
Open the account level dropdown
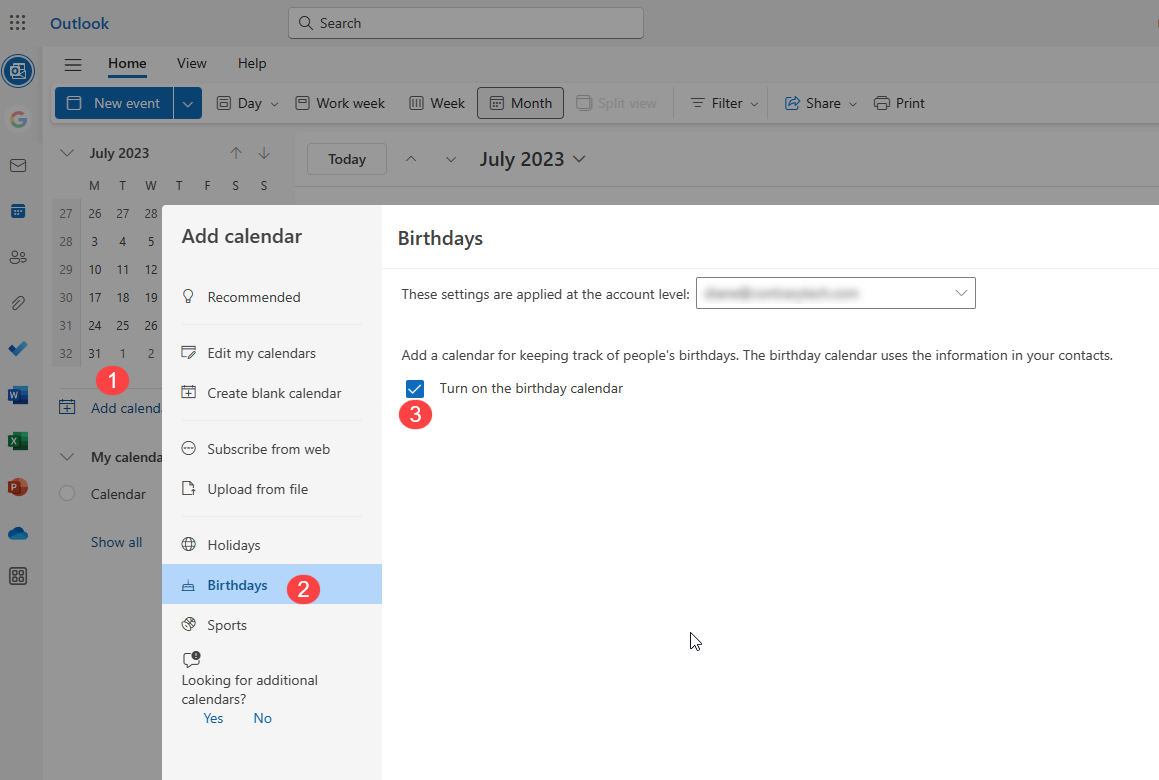pyautogui.click(x=835, y=293)
